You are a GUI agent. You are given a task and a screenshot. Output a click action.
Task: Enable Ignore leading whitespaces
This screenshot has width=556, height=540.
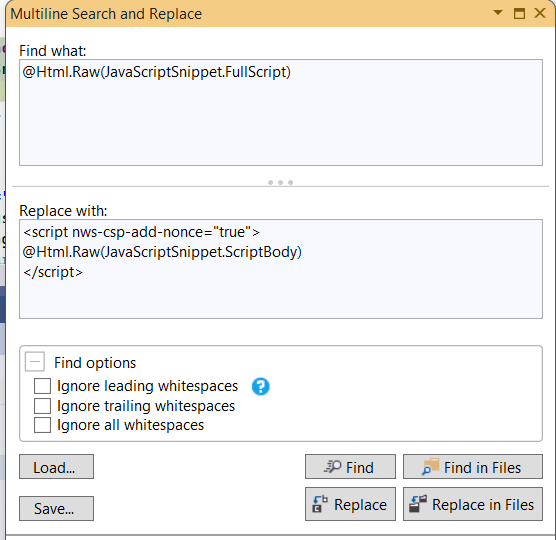pos(42,386)
